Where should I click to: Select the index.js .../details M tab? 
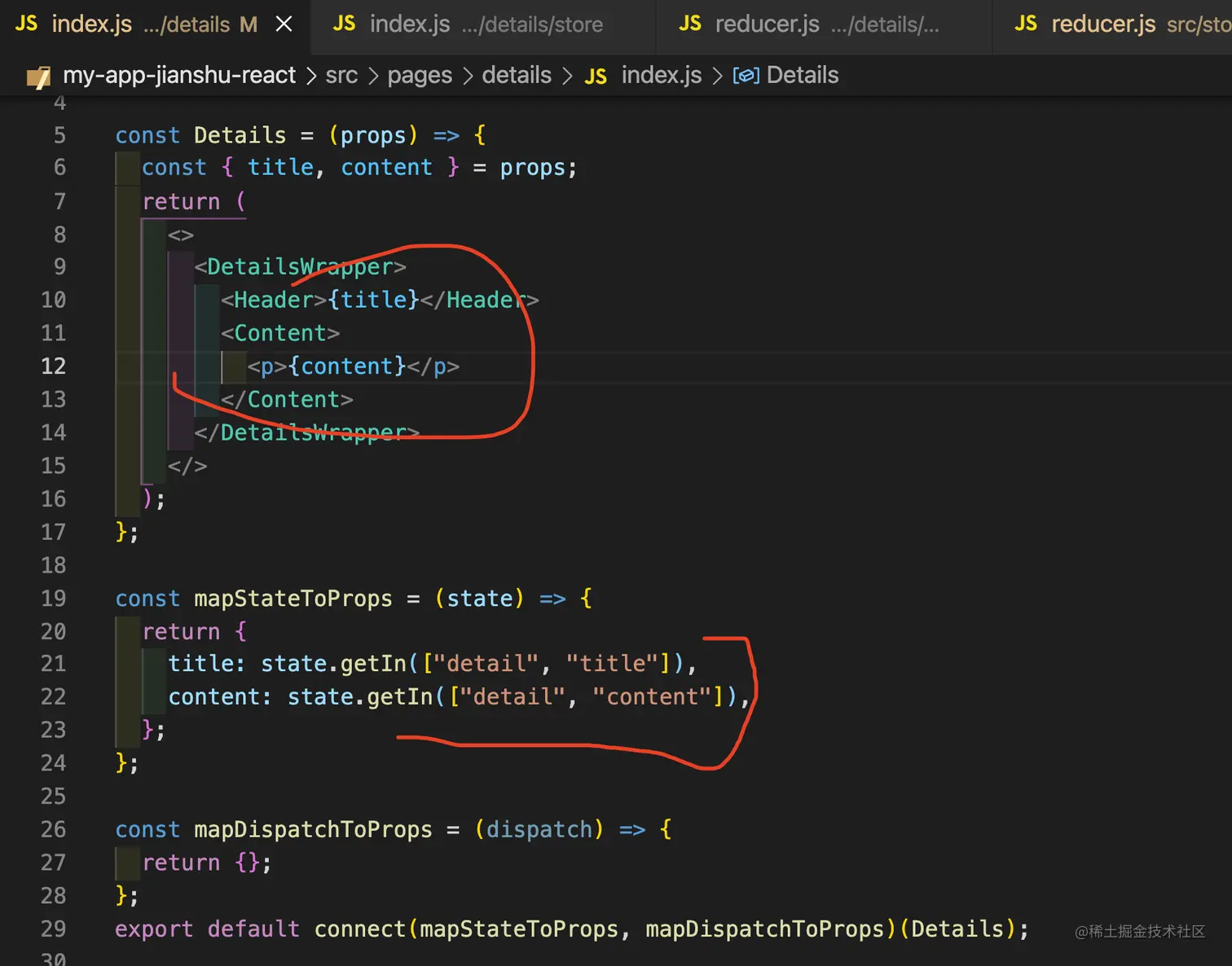[155, 24]
